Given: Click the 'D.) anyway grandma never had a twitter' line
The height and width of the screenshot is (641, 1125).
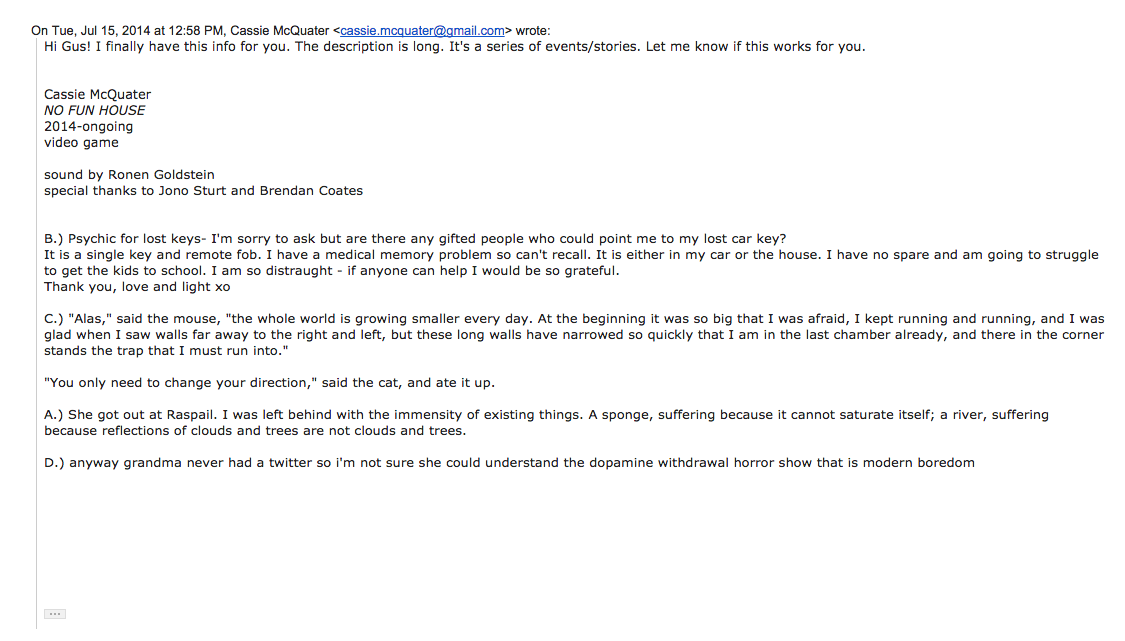Looking at the screenshot, I should coord(509,463).
